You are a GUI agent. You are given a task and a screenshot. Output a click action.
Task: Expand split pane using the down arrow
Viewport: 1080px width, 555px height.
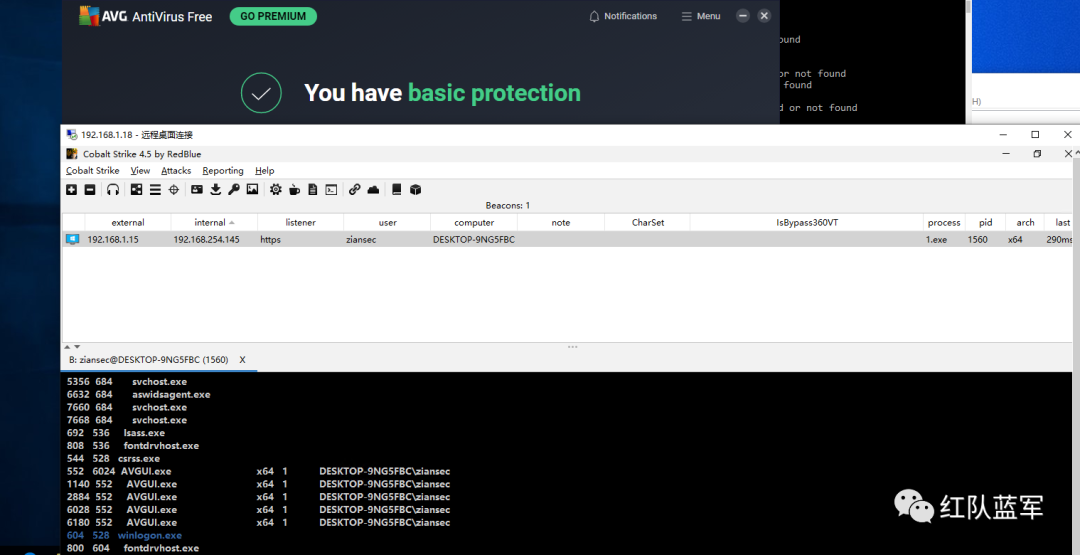coord(76,346)
